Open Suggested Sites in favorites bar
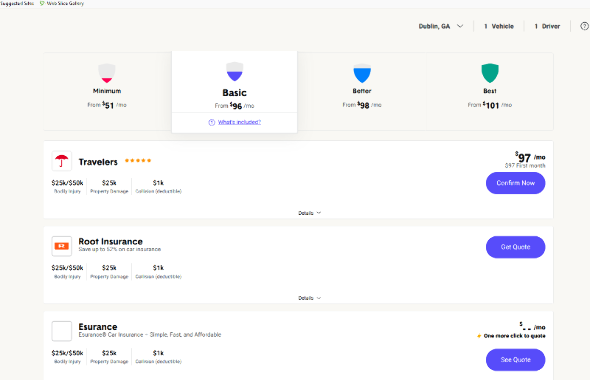Viewport: 590px width, 380px height. point(17,3)
